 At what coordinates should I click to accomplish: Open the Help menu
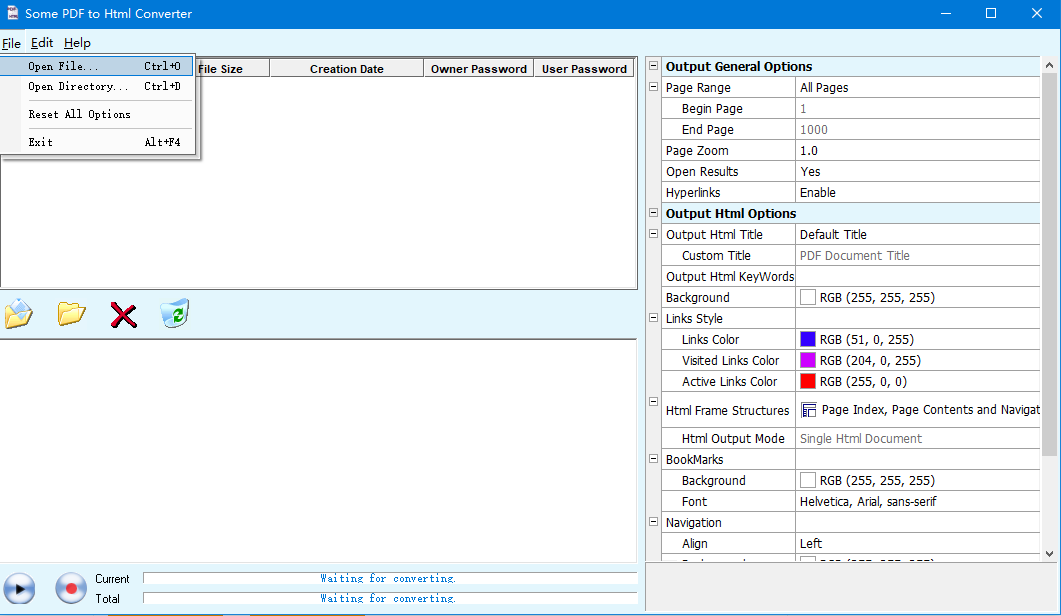coord(77,43)
